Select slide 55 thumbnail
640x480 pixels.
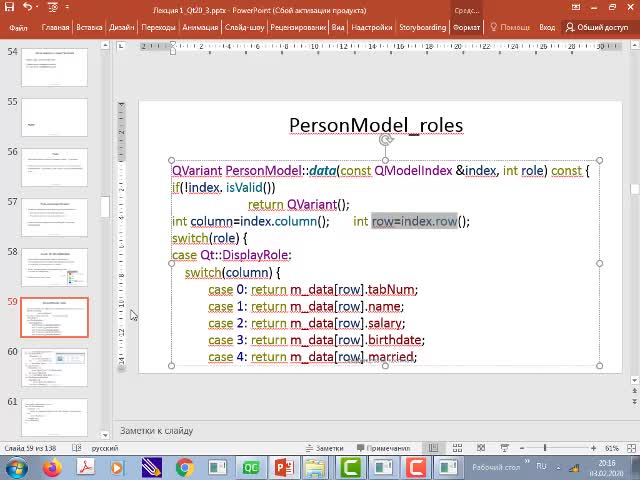[54, 118]
